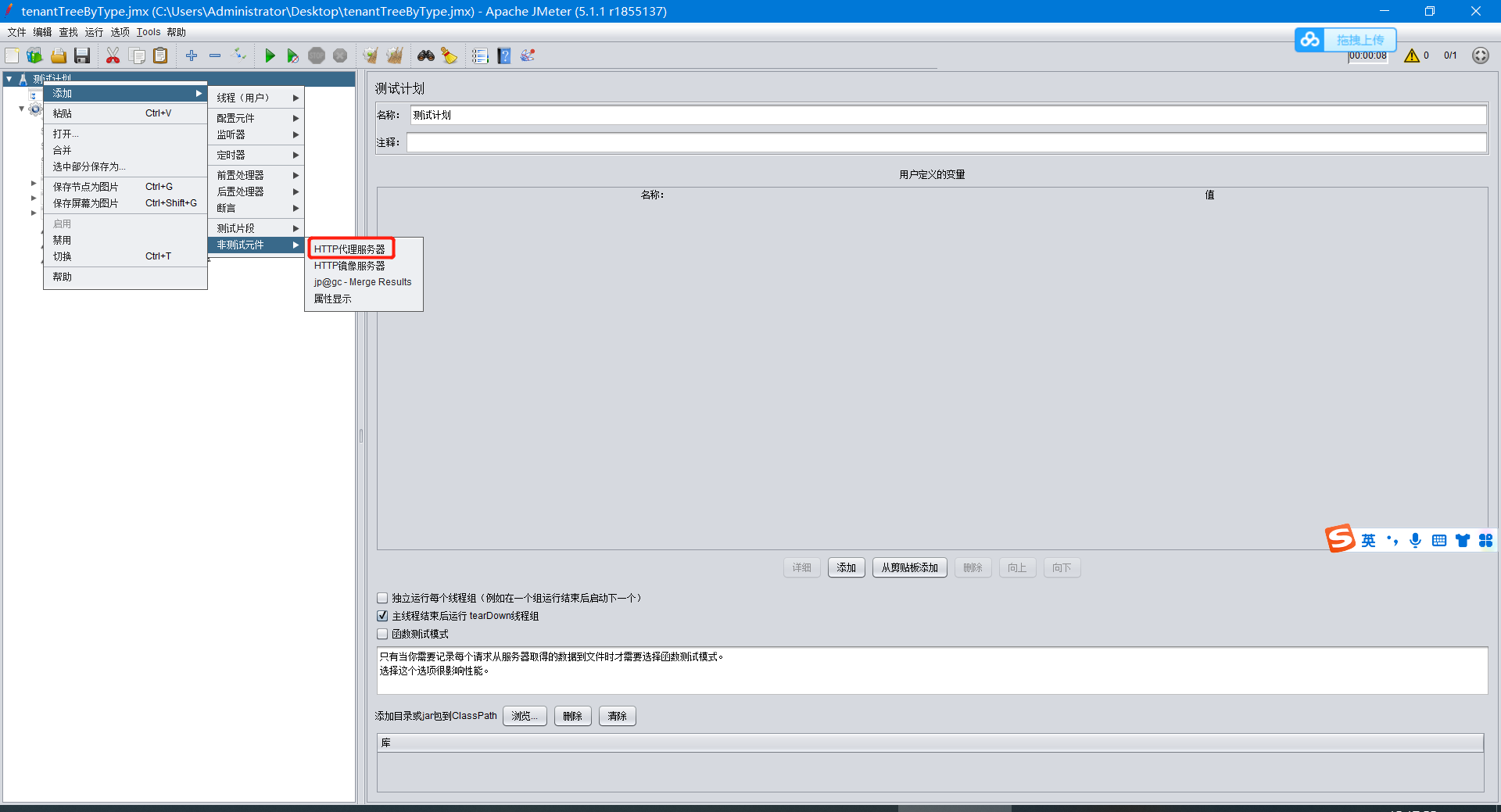Open Help with question mark icon
The image size is (1501, 812).
(504, 55)
